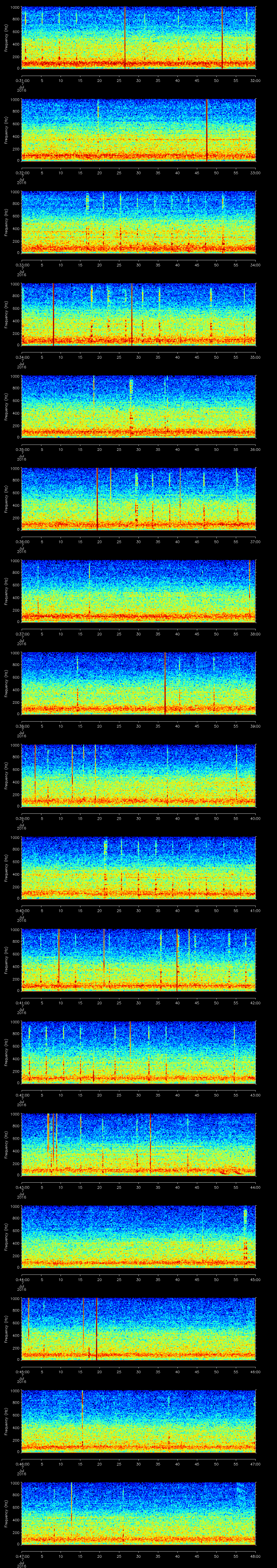Screen dimensions: 277x1568
Task: Click the red spike near 13 seconds in the 0:39:00 panel
Action: tap(72, 772)
